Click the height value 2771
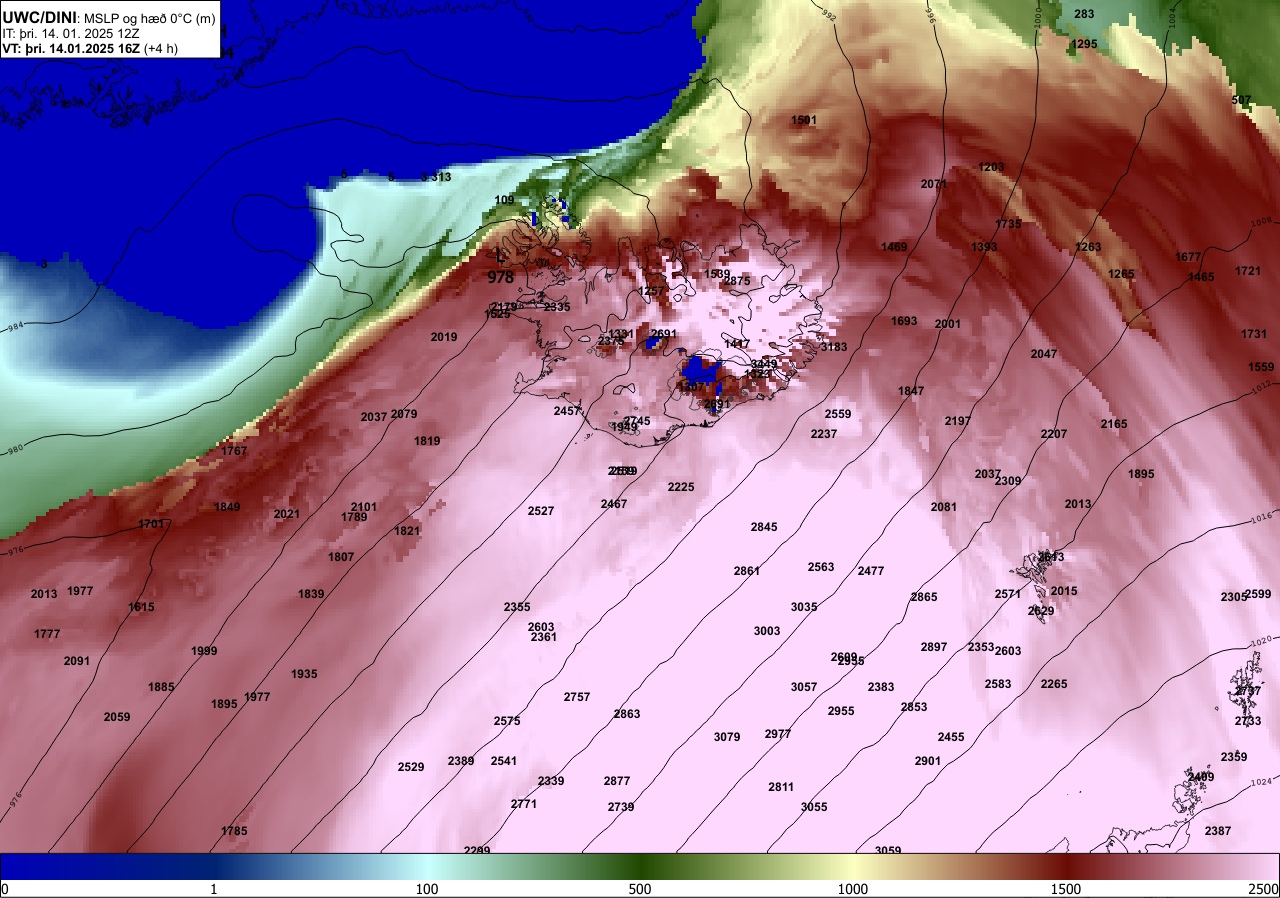Screen dimensions: 1280x898 (524, 804)
